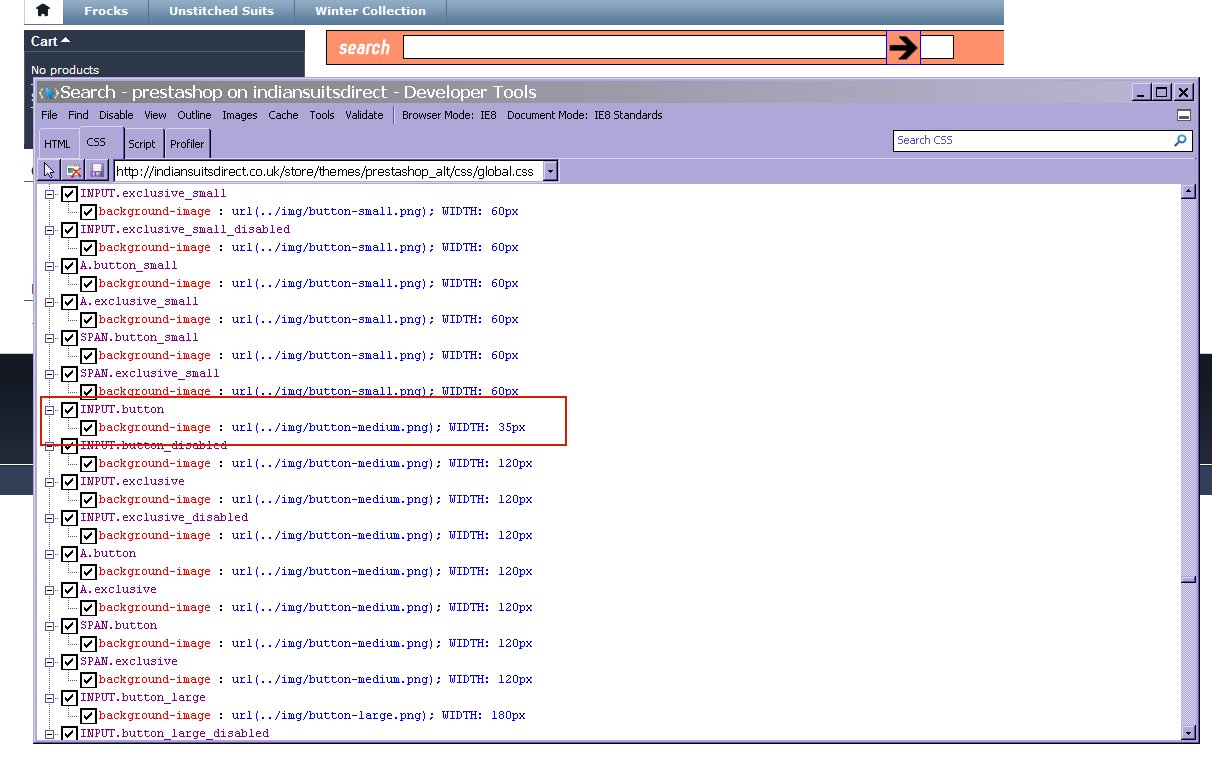This screenshot has height=761, width=1212.
Task: Click the Developer Tools title bar icon
Action: (48, 93)
